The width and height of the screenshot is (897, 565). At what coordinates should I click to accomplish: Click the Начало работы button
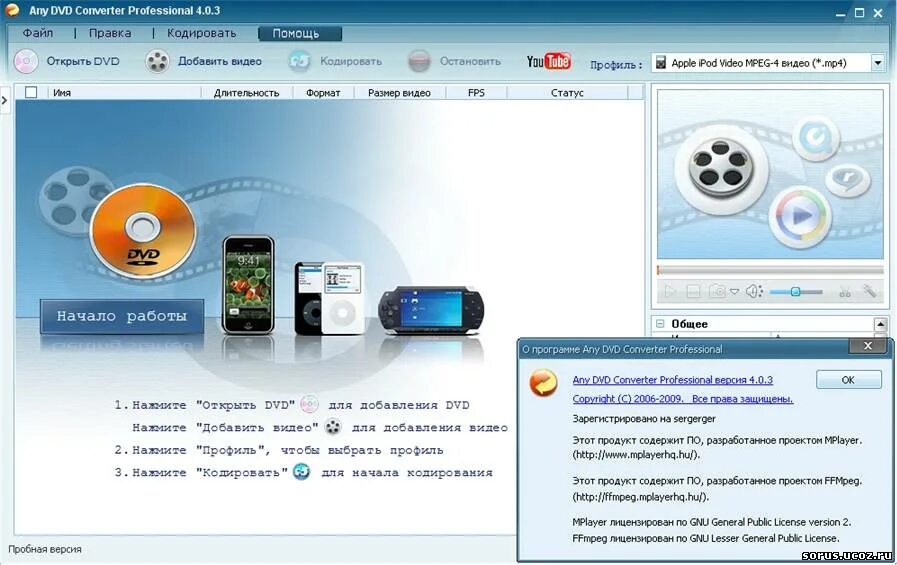[x=122, y=316]
